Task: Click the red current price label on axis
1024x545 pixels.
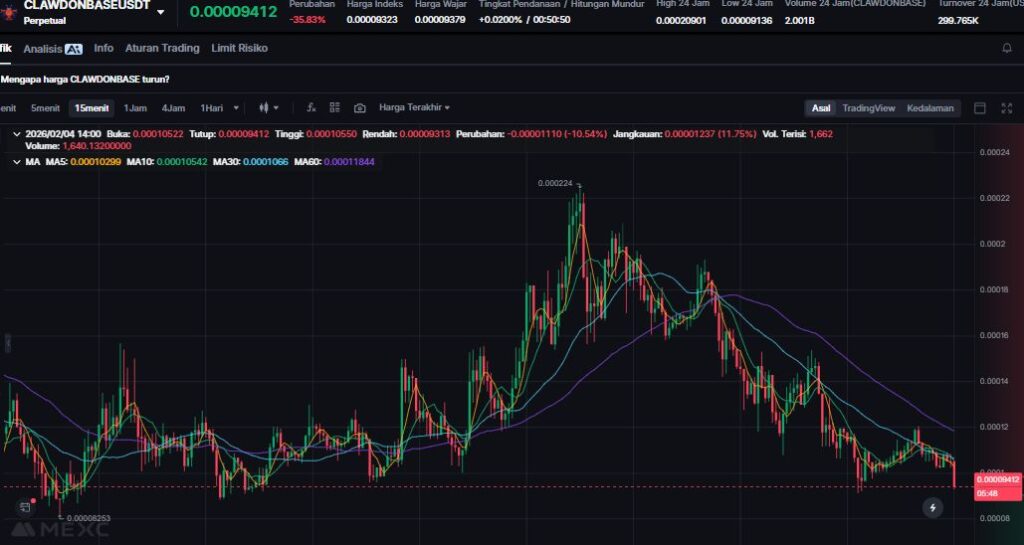Action: [x=995, y=480]
